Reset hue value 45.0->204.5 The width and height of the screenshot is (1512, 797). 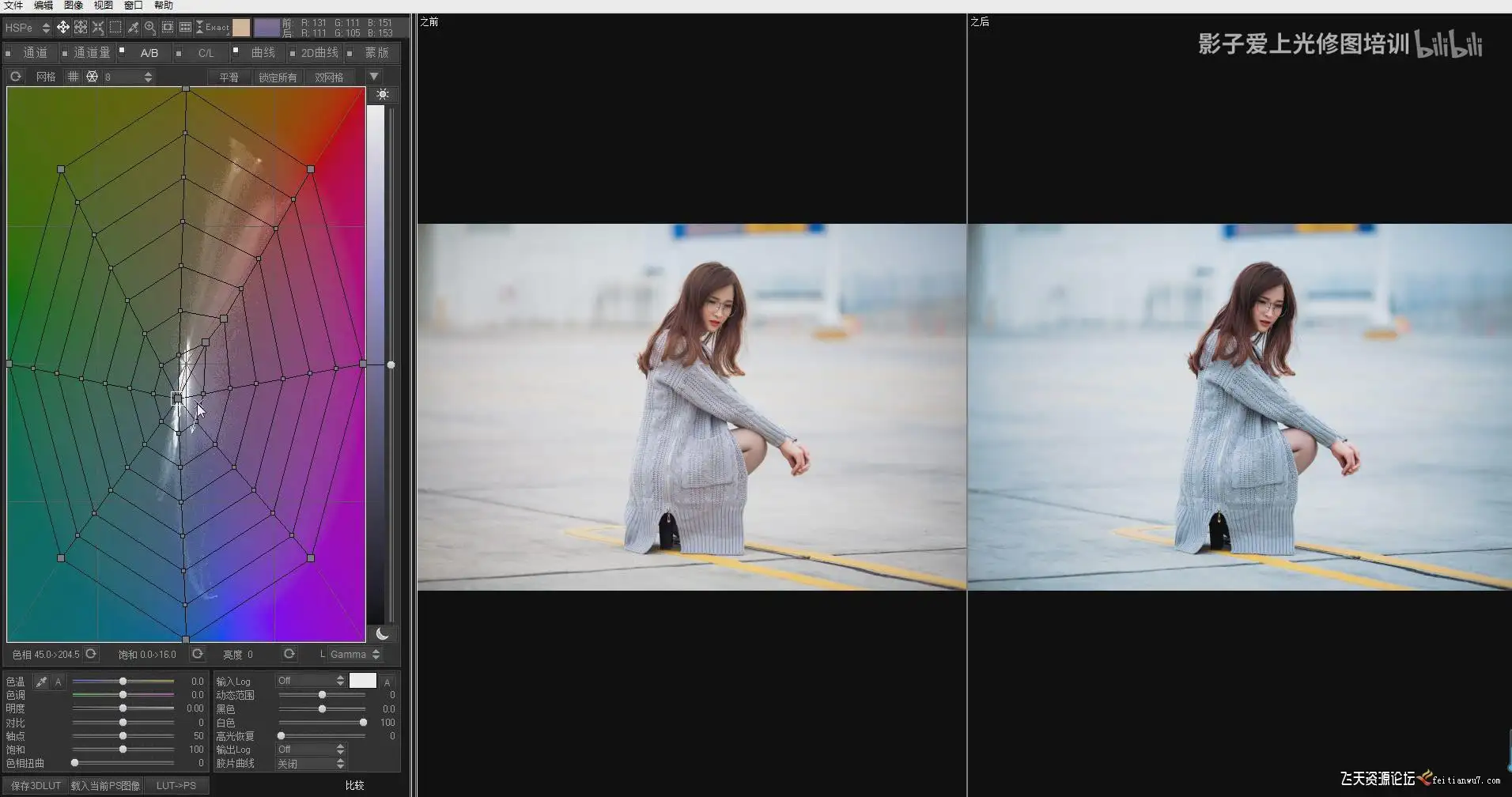[x=91, y=654]
